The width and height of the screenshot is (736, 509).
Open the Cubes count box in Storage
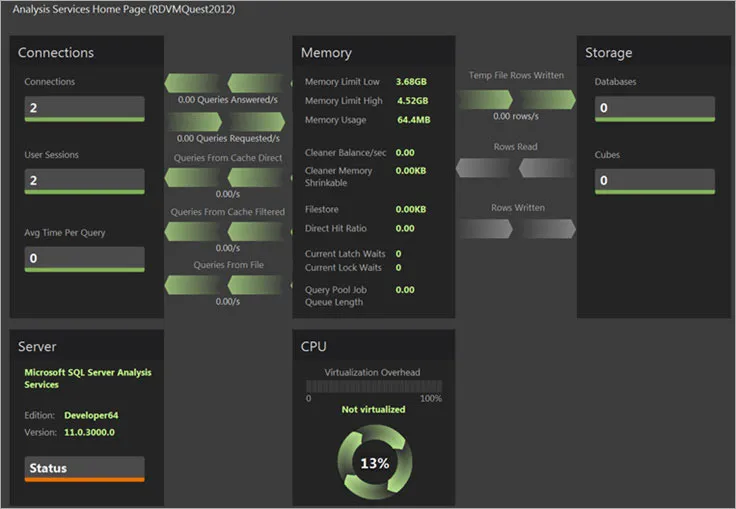coord(654,180)
